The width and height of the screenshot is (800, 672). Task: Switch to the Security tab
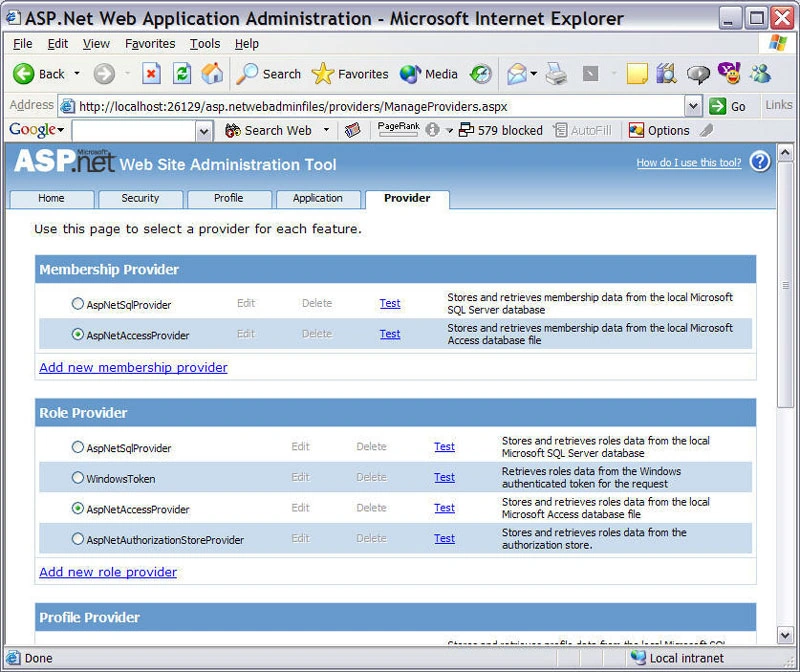tap(140, 198)
